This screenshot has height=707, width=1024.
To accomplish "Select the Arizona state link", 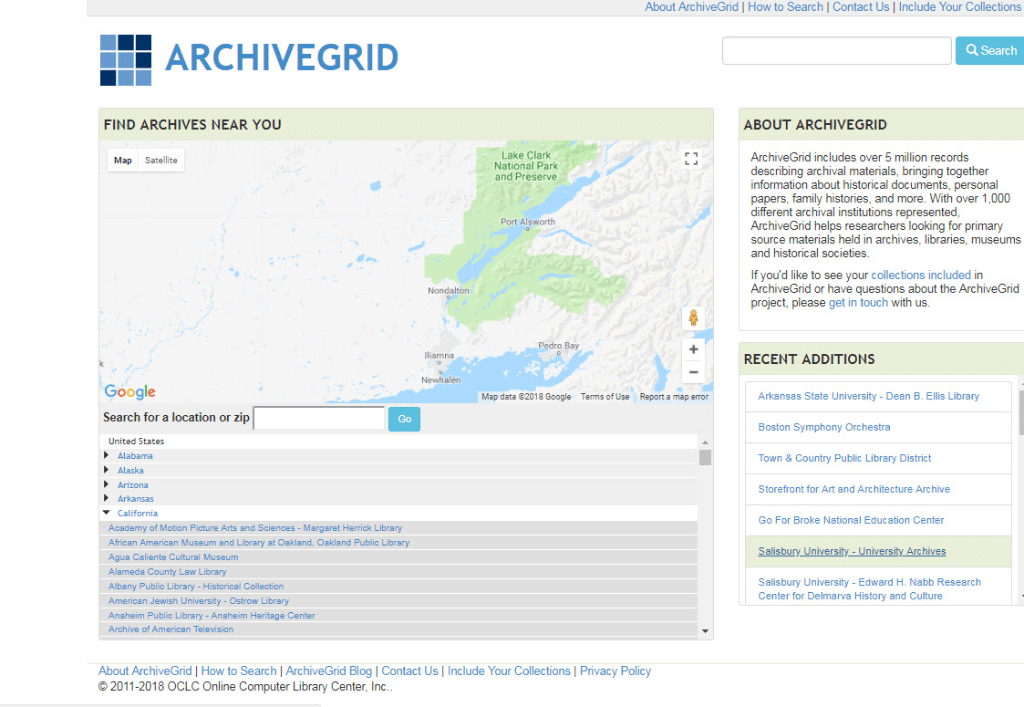I will 133,484.
